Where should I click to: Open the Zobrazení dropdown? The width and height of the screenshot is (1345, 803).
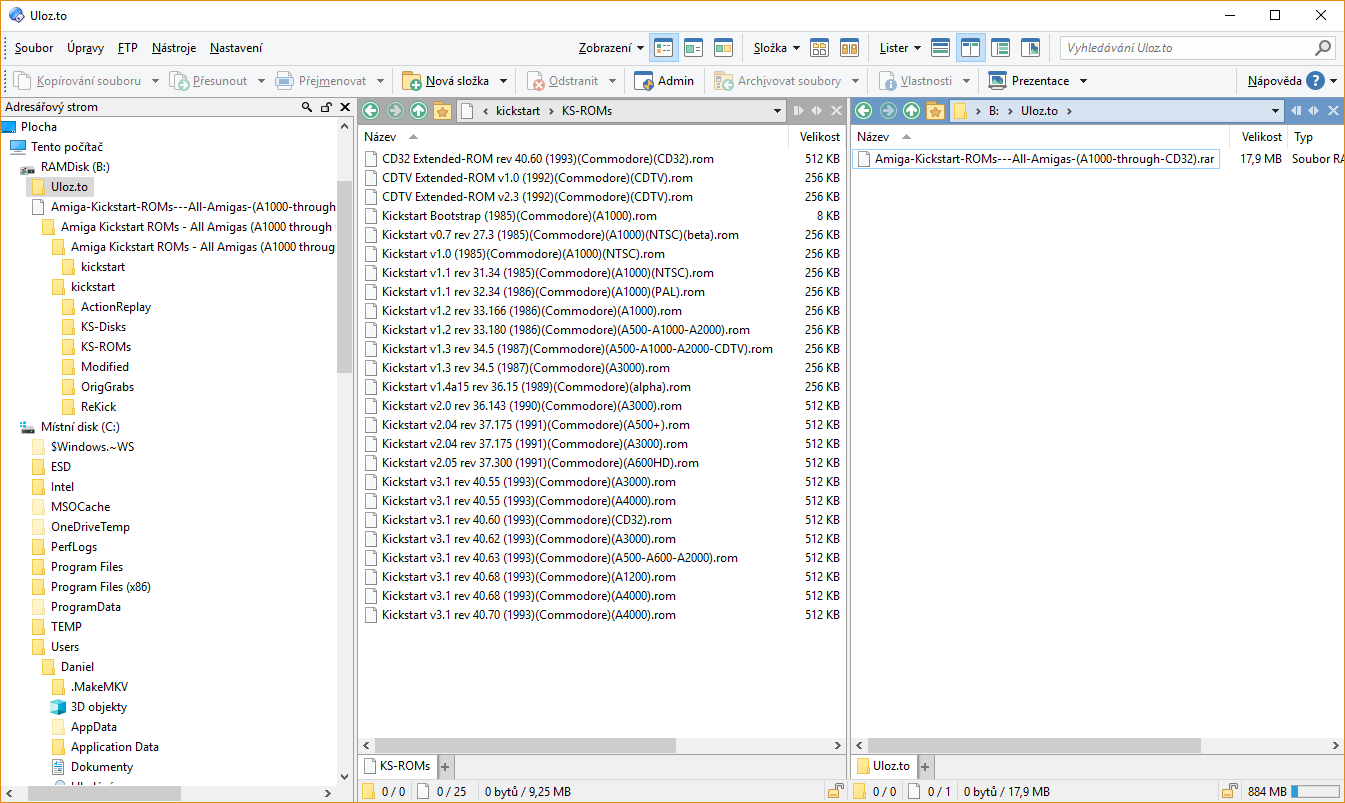point(611,48)
